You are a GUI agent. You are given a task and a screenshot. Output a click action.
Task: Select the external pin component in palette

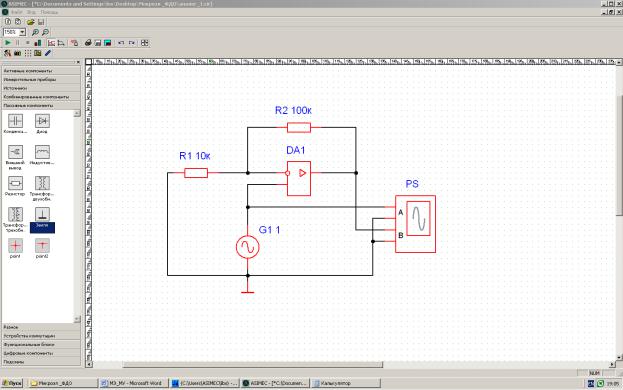coord(15,152)
